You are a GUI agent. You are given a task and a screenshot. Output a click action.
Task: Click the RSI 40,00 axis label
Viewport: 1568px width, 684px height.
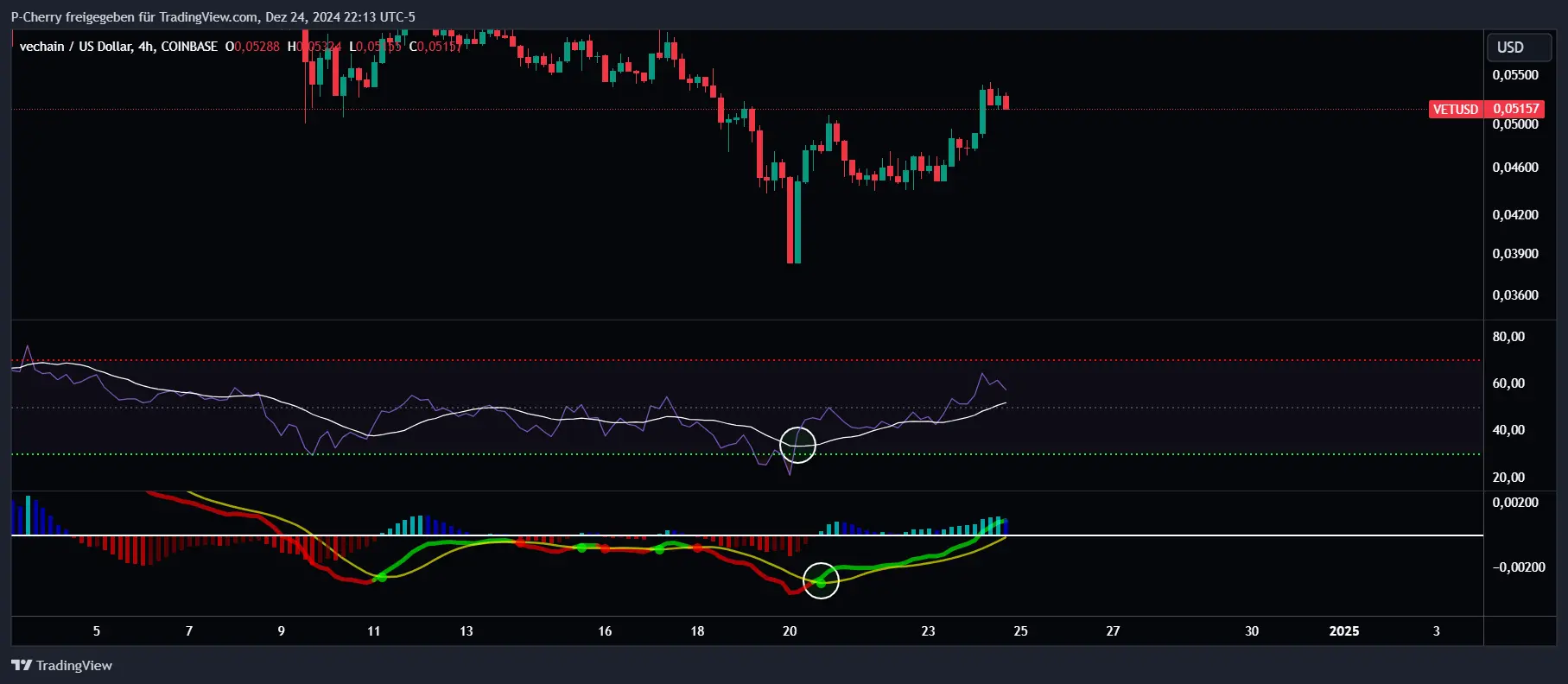point(1508,430)
